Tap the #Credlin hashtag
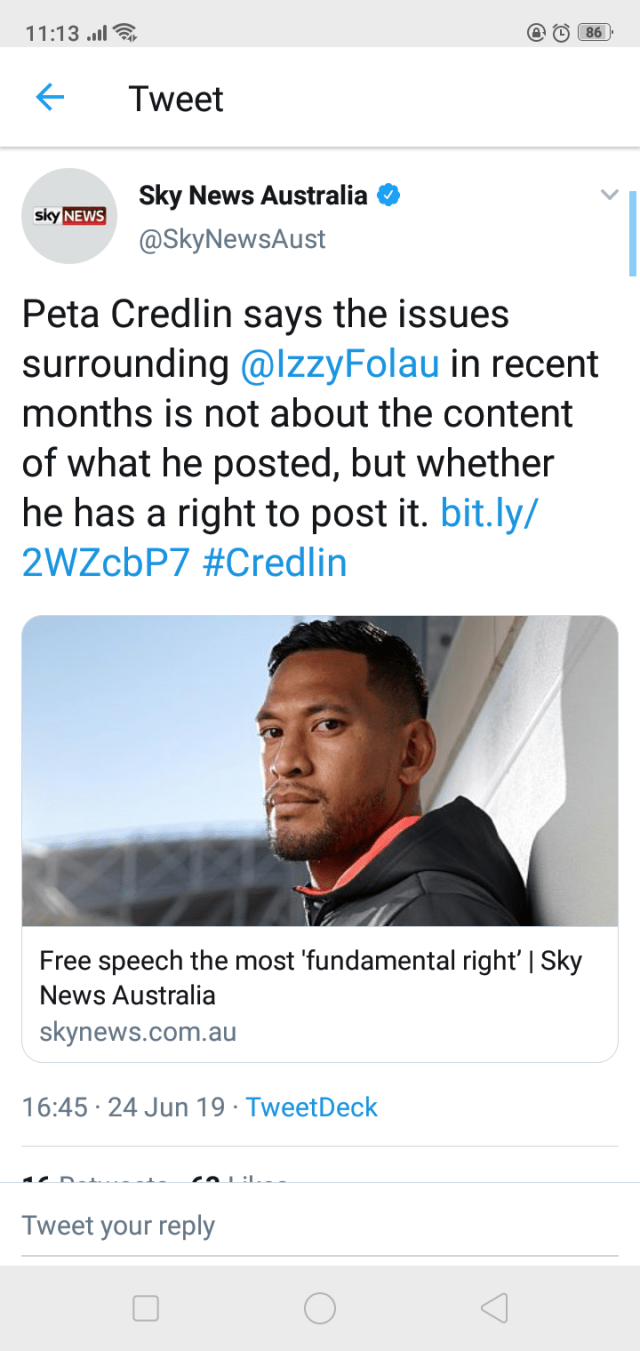This screenshot has width=640, height=1351. pyautogui.click(x=274, y=563)
